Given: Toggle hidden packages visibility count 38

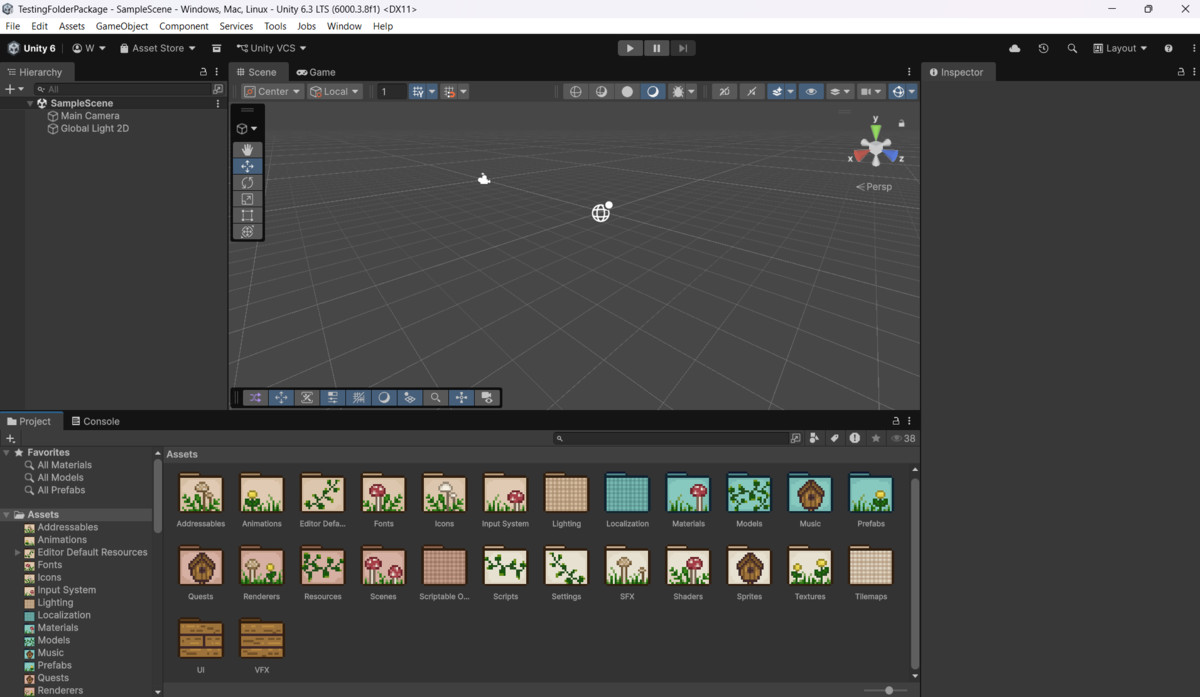Looking at the screenshot, I should coord(903,438).
